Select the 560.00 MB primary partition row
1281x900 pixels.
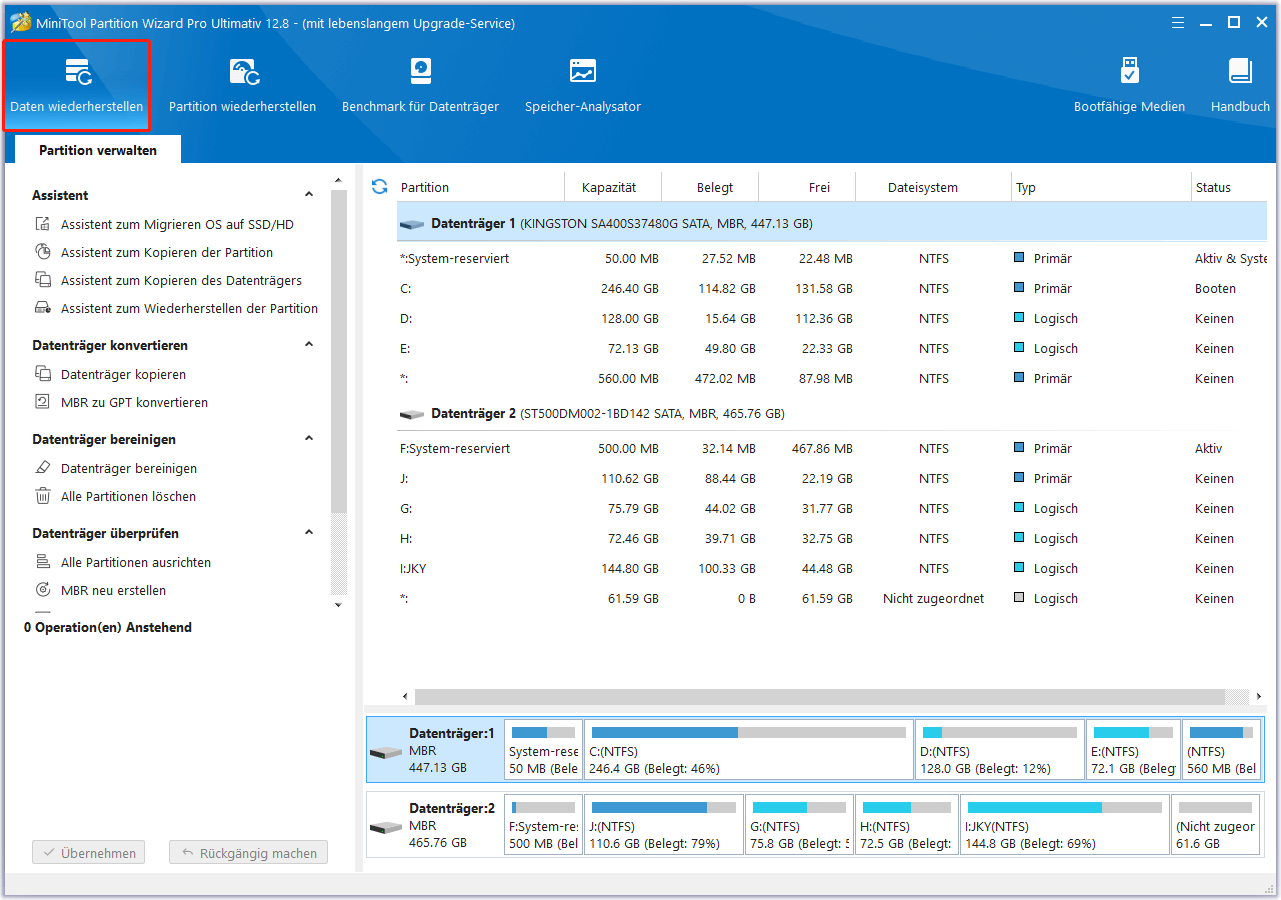point(831,379)
